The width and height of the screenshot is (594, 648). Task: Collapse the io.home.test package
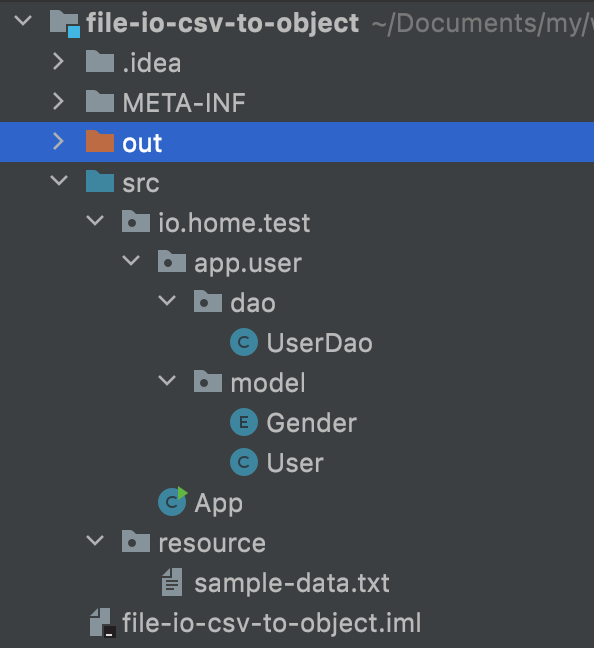pos(95,220)
